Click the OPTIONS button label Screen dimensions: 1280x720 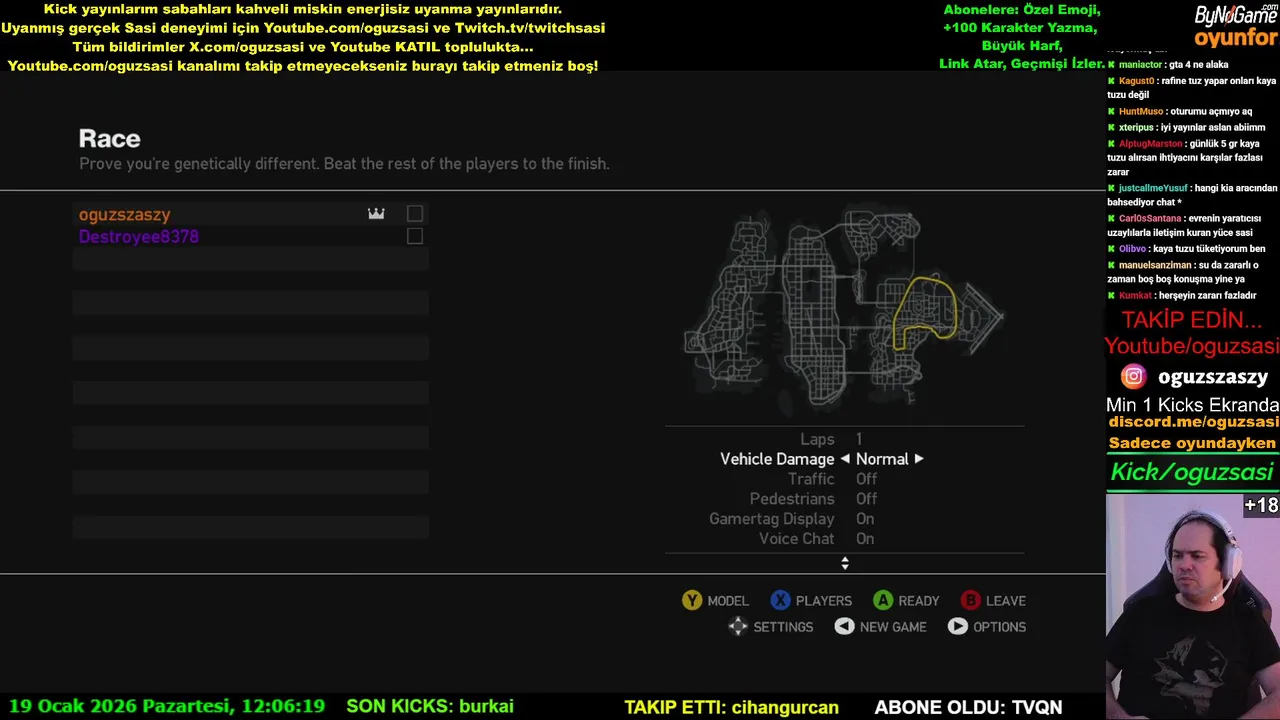pos(1000,627)
